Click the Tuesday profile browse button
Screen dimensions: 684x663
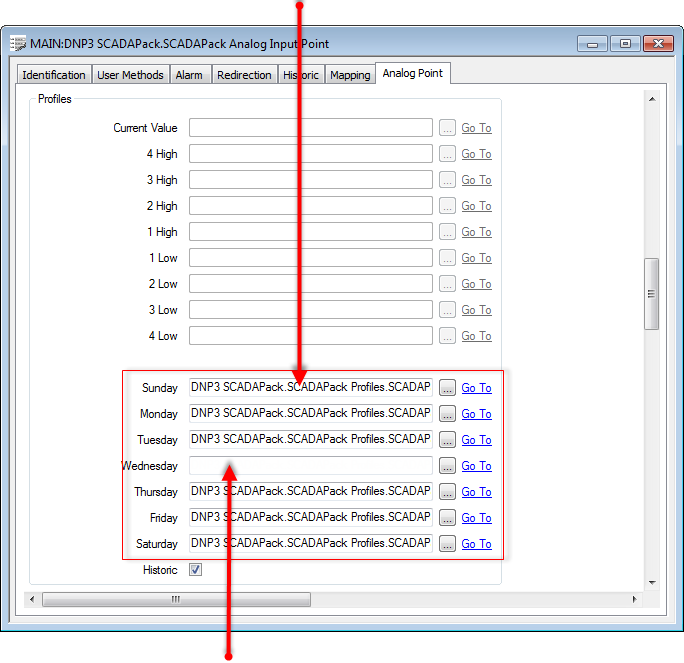447,440
